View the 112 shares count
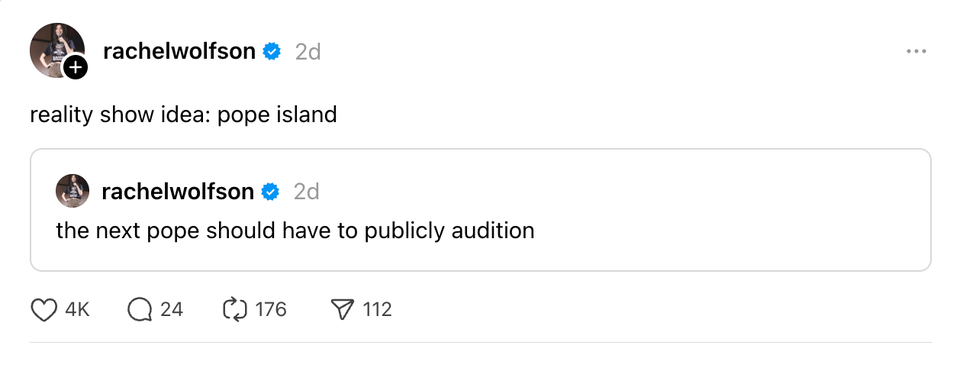 click(x=377, y=310)
